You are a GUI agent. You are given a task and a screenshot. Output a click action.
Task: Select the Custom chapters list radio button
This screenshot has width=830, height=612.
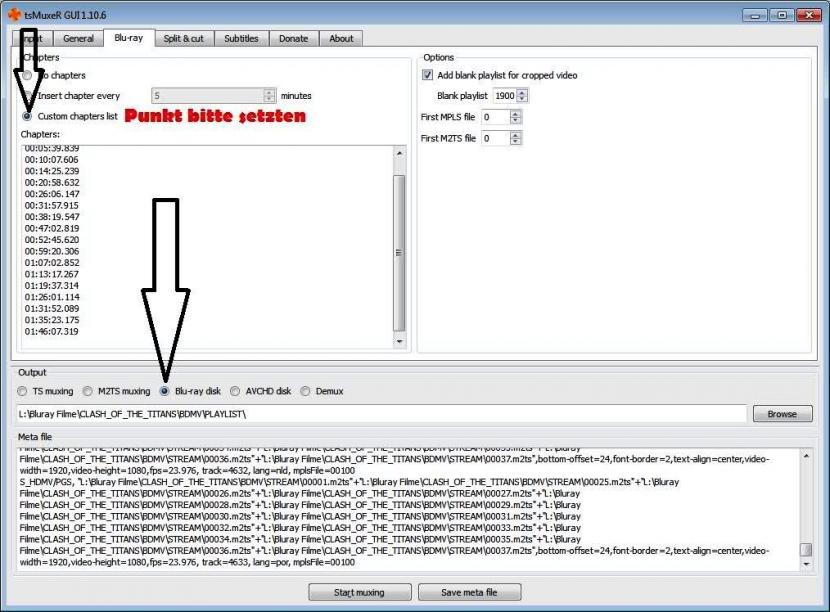tap(27, 116)
